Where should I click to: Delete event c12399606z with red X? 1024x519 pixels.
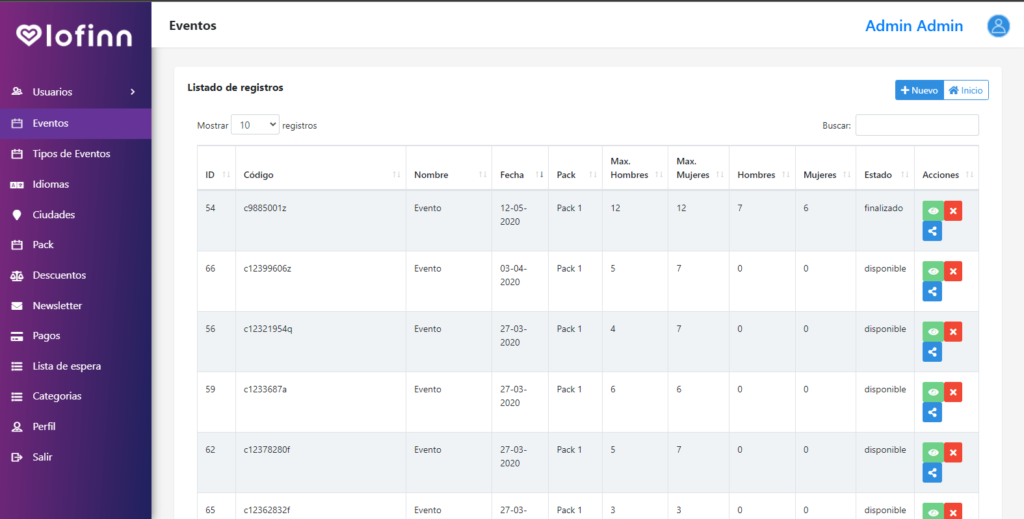pos(953,272)
